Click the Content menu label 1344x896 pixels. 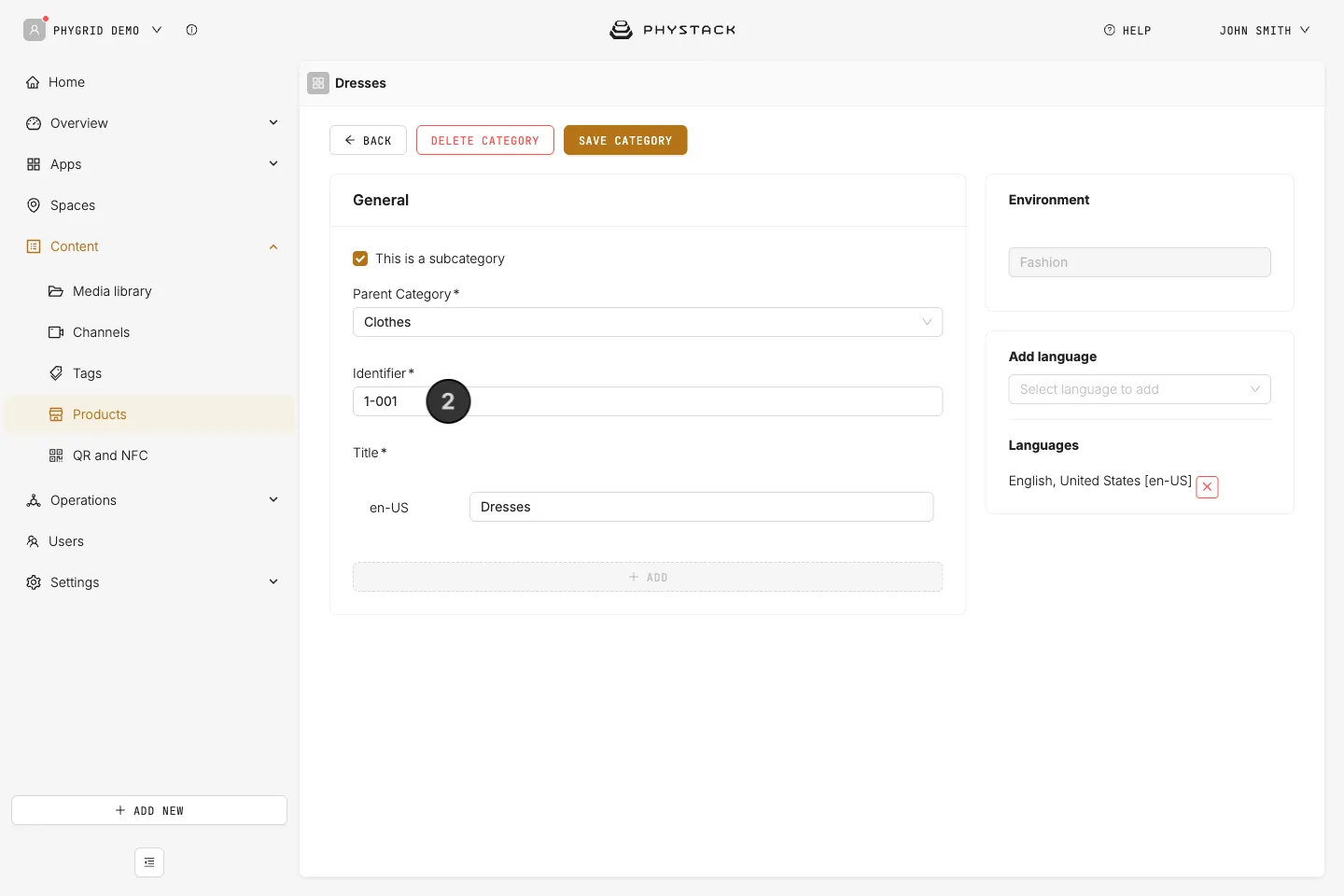pyautogui.click(x=75, y=246)
